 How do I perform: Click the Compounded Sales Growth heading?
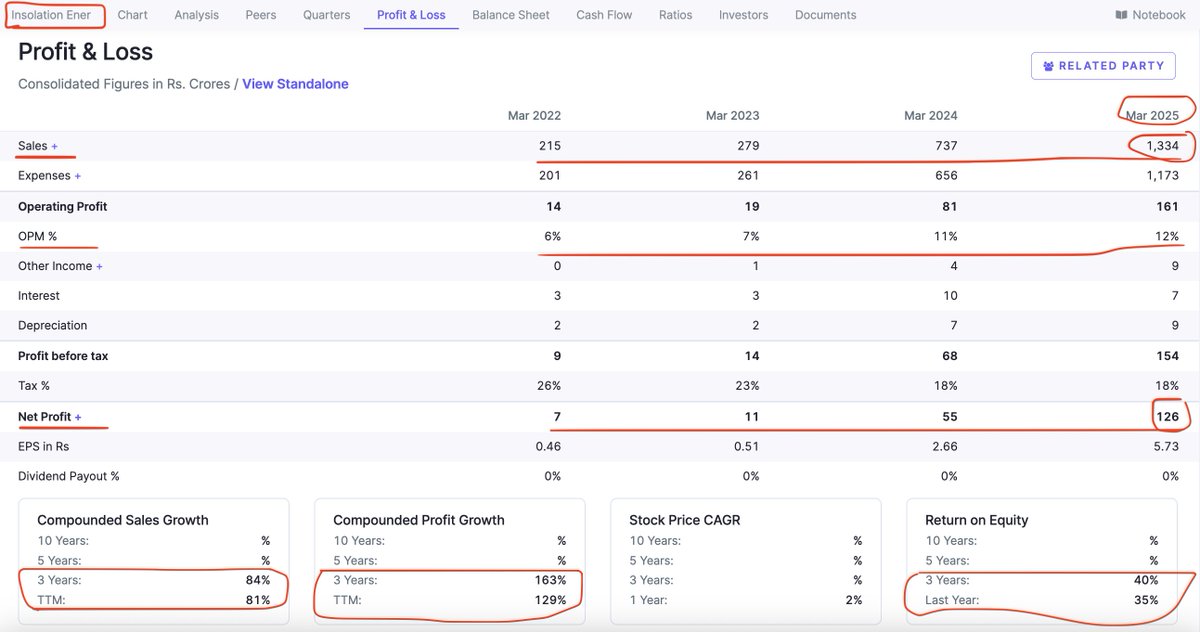[x=123, y=520]
